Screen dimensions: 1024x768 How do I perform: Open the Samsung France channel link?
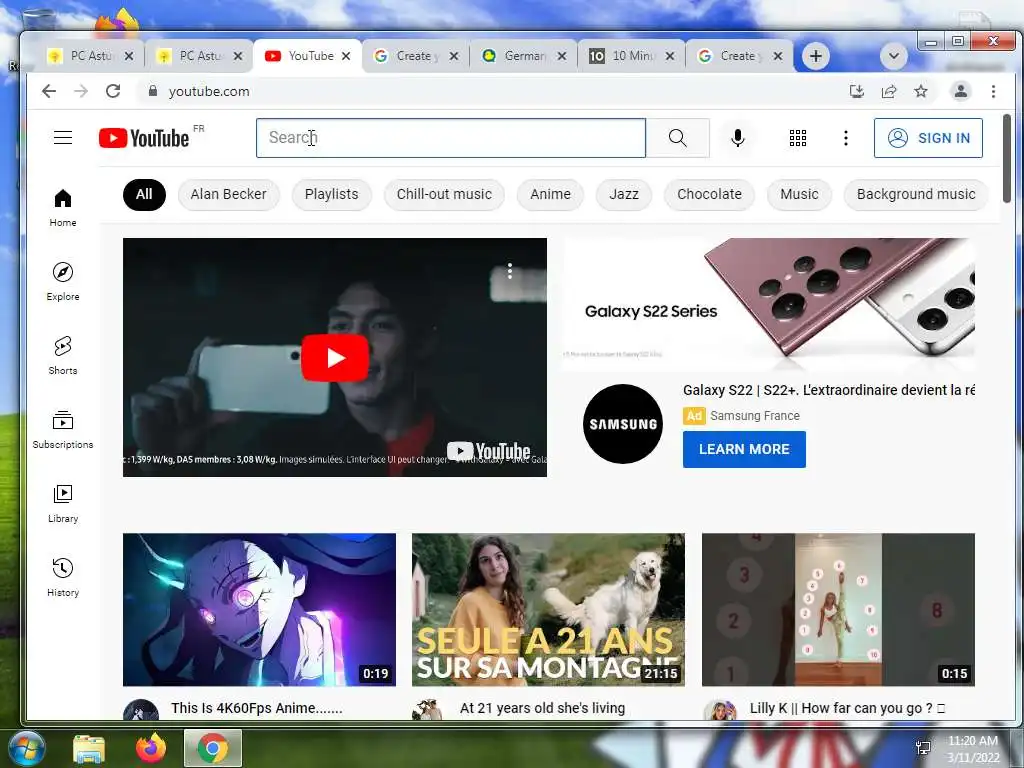point(754,416)
